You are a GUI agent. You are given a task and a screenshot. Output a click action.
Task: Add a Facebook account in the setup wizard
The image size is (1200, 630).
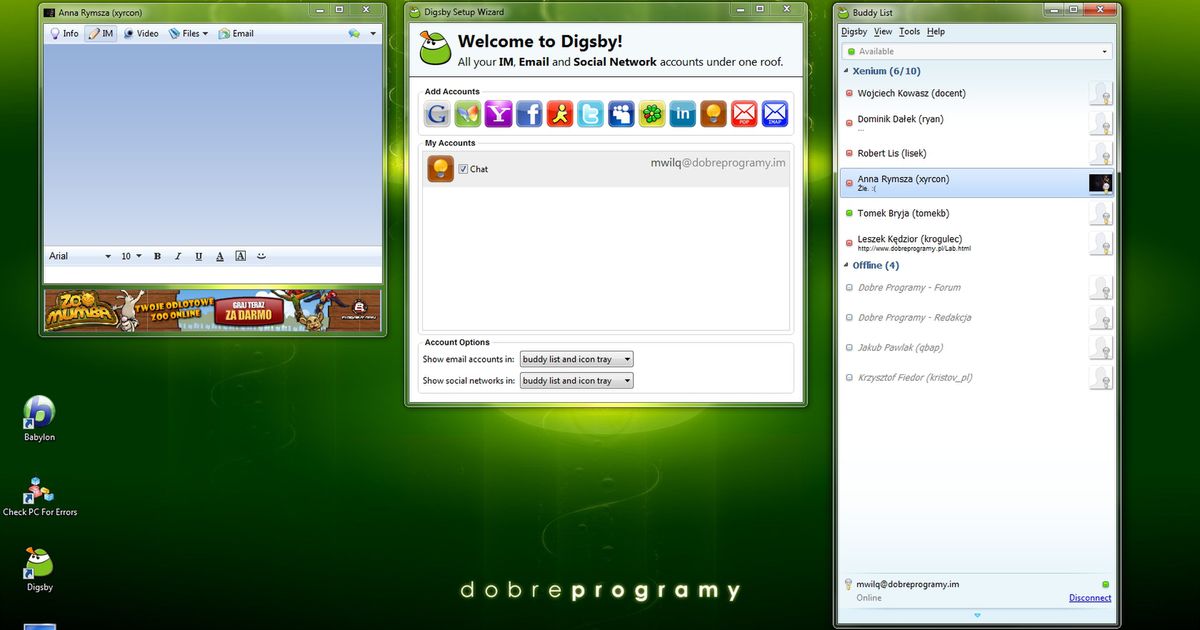(x=529, y=114)
